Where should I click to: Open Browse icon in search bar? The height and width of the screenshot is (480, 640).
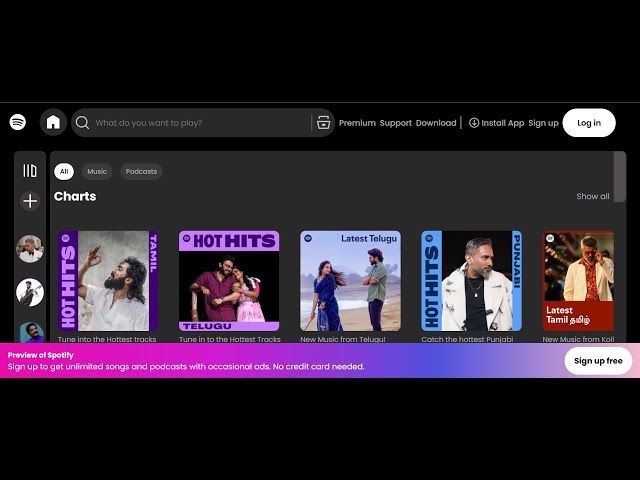tap(323, 122)
